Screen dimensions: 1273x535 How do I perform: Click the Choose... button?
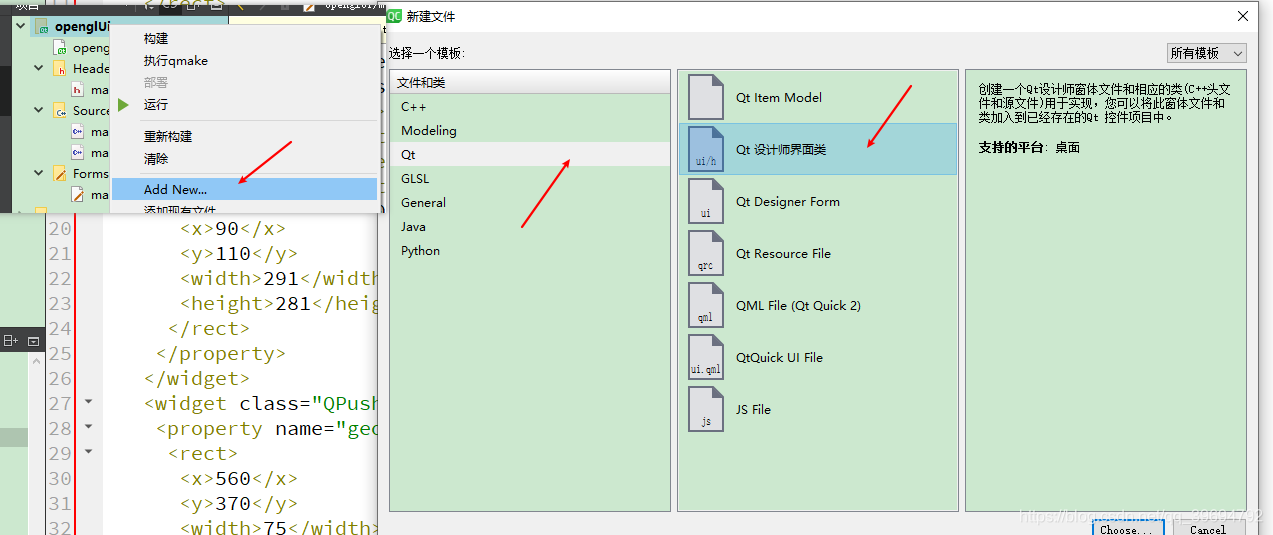click(x=1126, y=528)
